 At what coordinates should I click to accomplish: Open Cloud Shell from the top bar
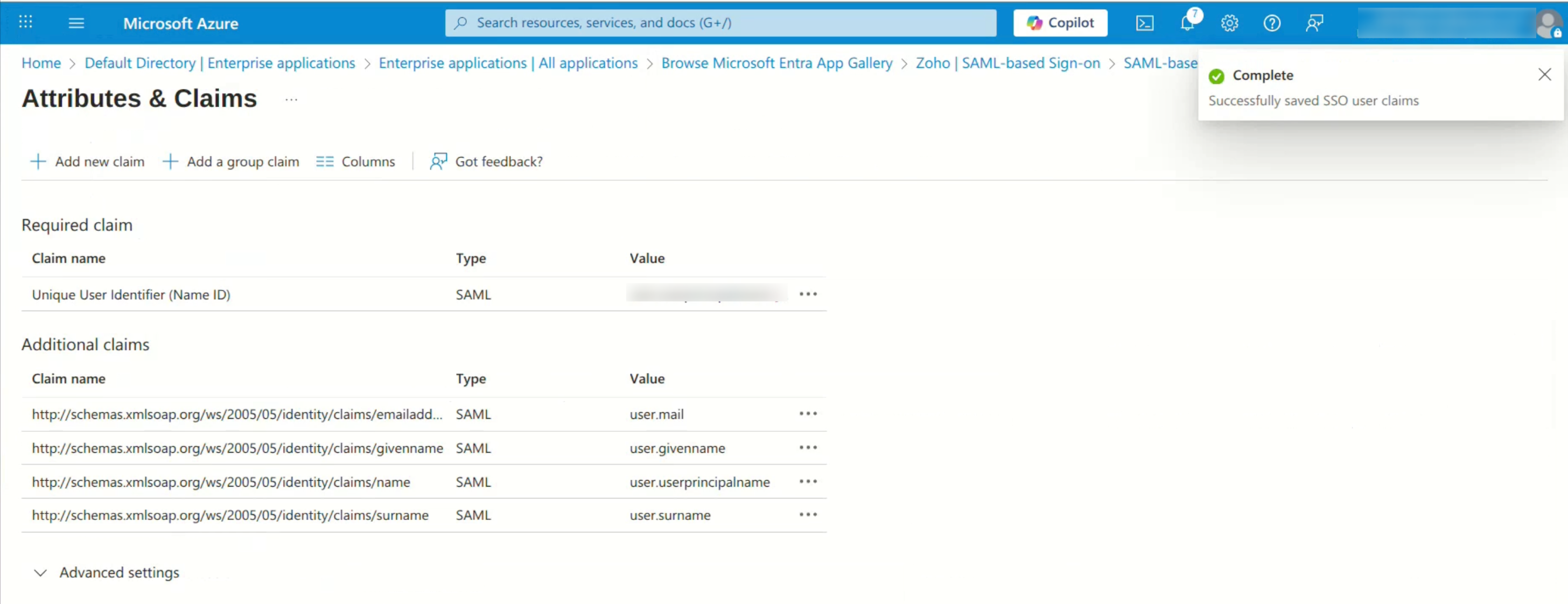click(1144, 23)
